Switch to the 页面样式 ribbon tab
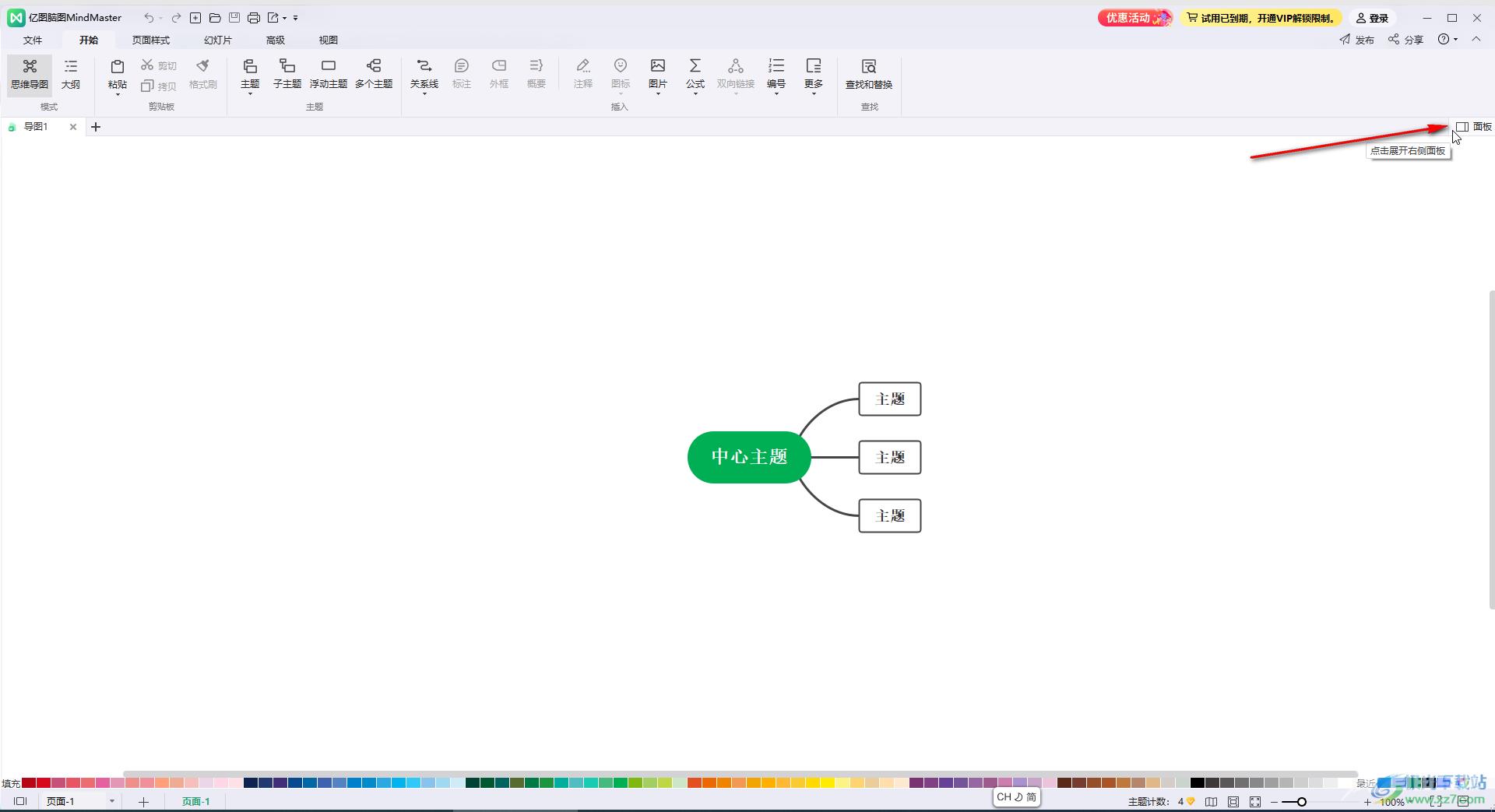The width and height of the screenshot is (1495, 812). pos(150,40)
